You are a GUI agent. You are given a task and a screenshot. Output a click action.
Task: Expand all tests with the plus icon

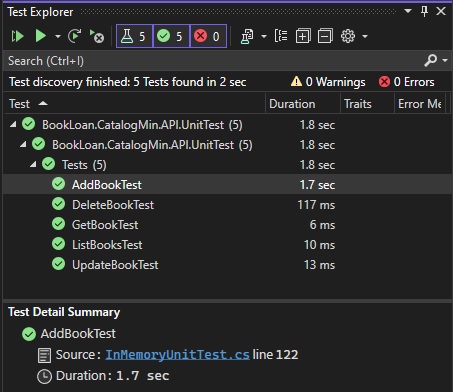303,36
